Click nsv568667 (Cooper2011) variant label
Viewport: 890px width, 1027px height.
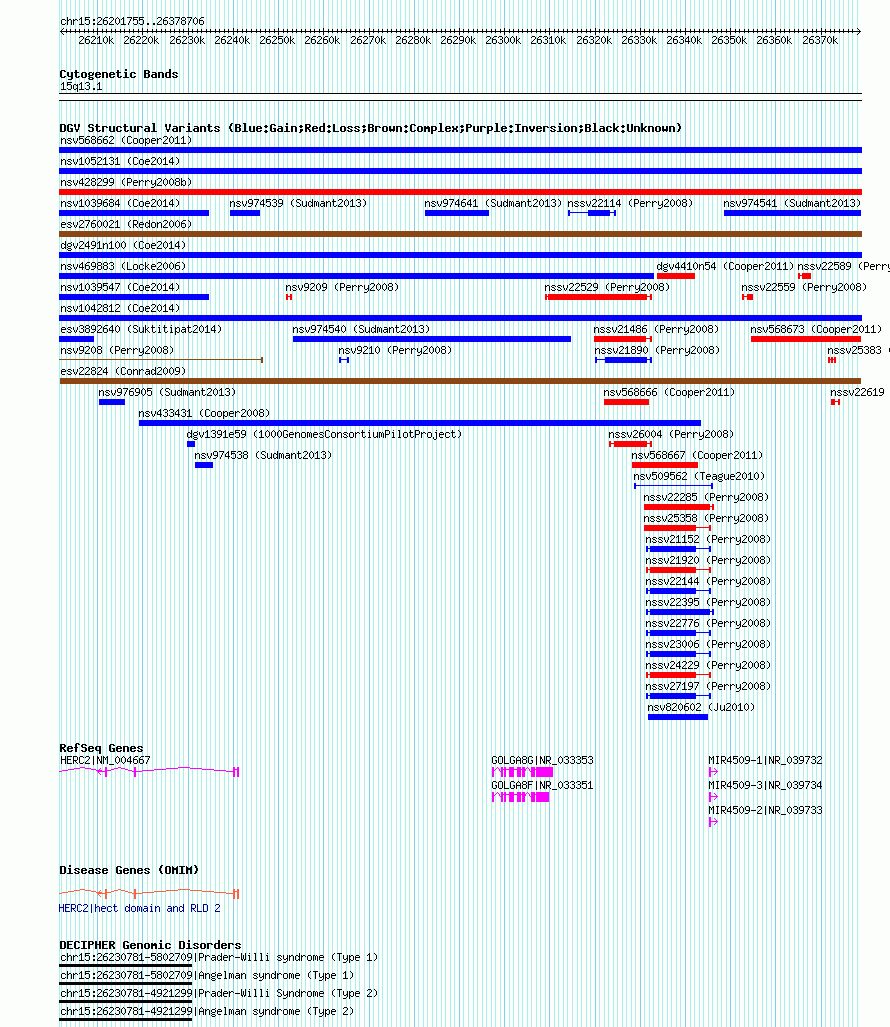[697, 455]
